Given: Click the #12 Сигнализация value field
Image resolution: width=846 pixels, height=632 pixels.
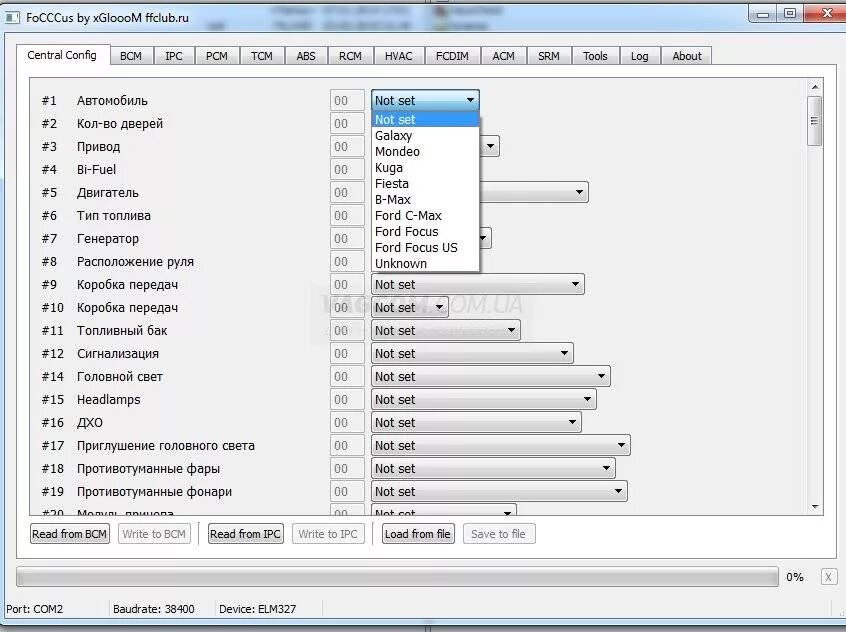Looking at the screenshot, I should point(347,354).
